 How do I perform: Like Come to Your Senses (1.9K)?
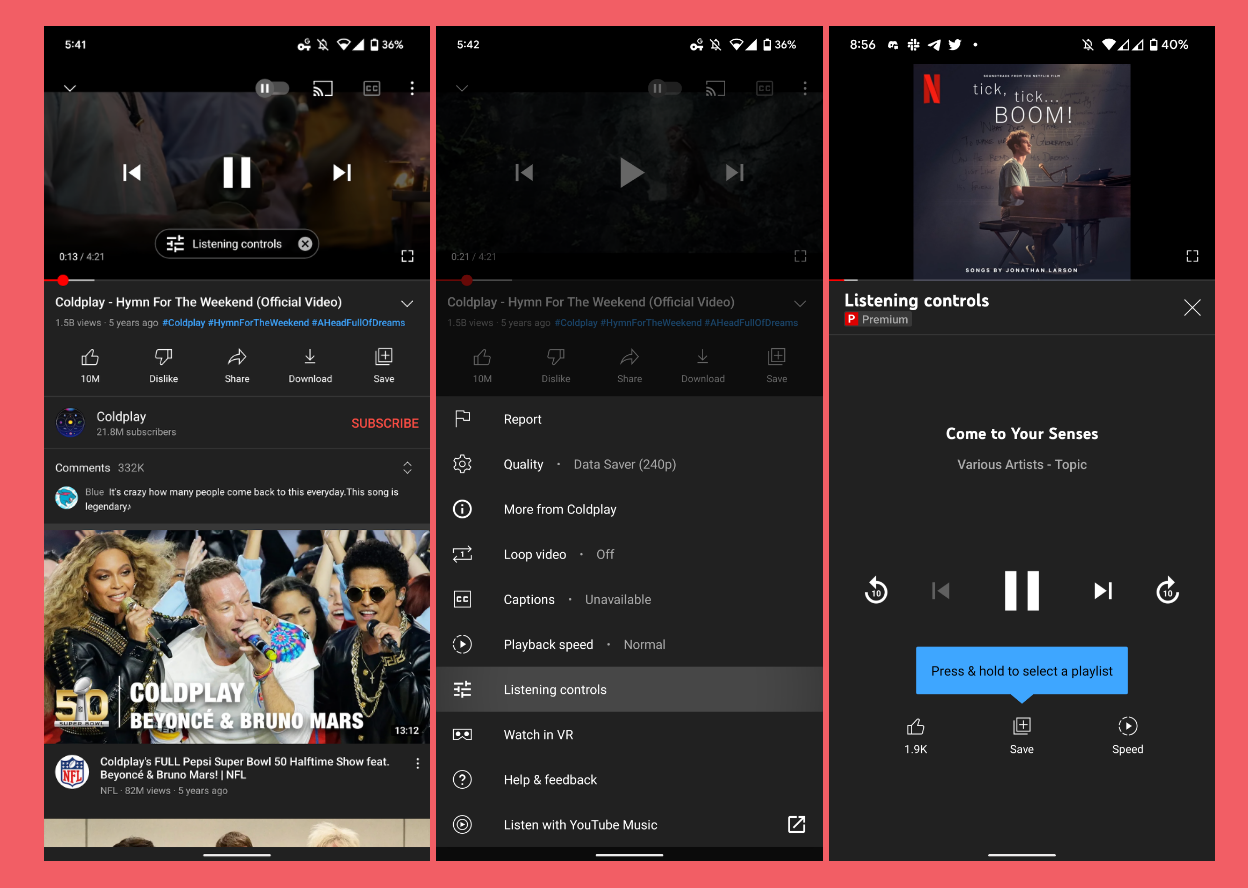[x=915, y=734]
